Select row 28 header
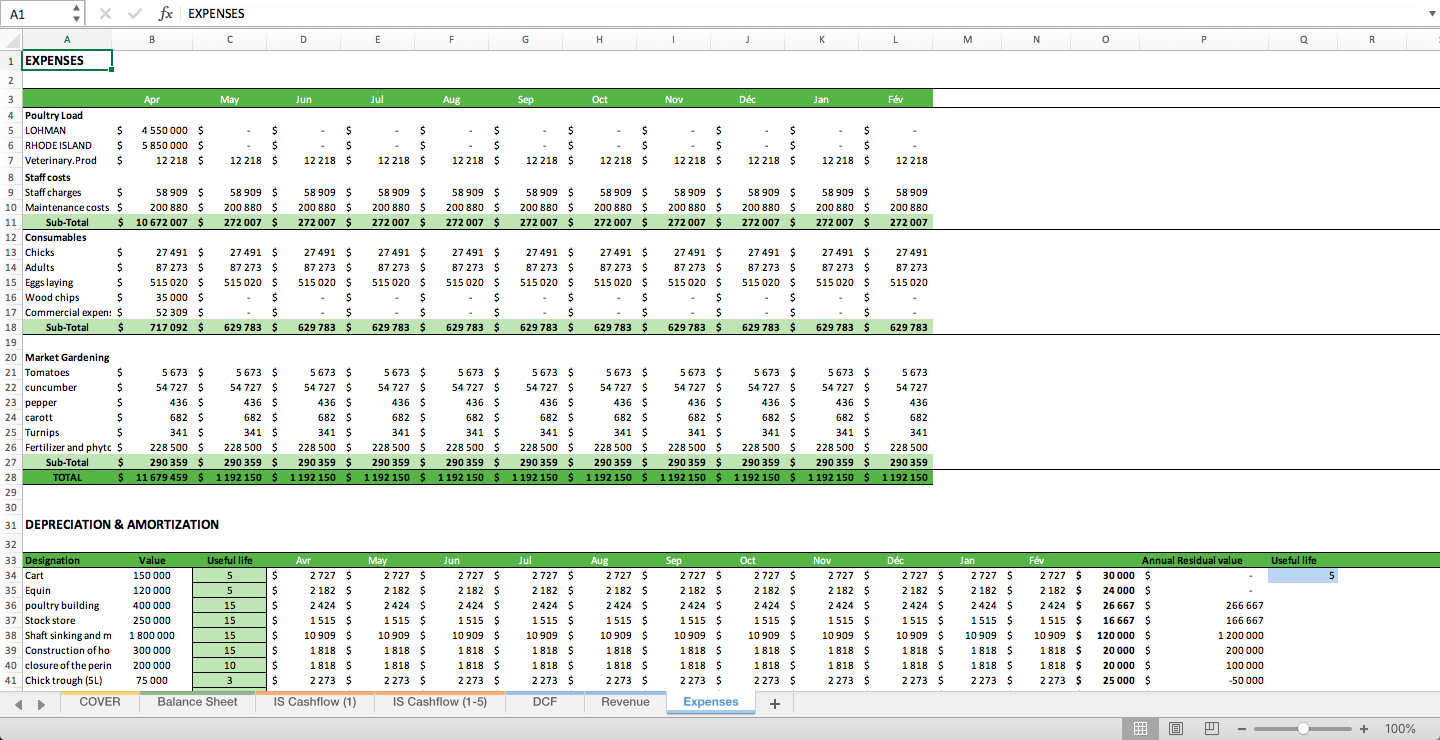 coord(10,478)
